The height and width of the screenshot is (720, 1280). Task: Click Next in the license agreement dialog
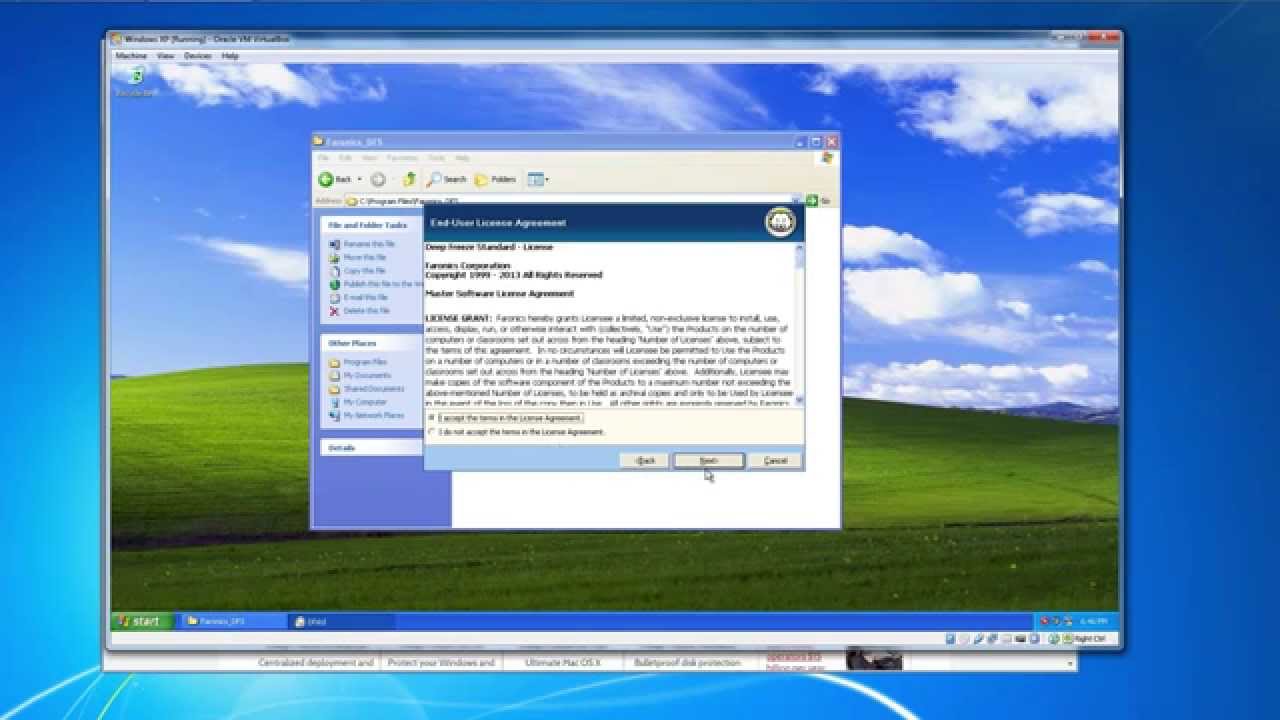point(708,461)
